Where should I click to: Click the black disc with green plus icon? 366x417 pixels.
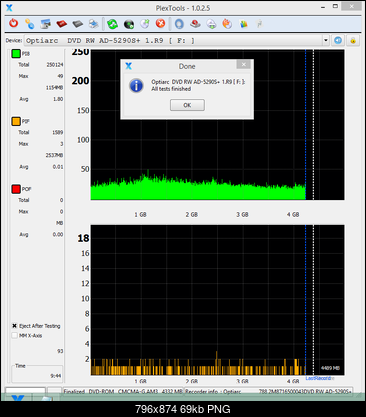[x=129, y=24]
